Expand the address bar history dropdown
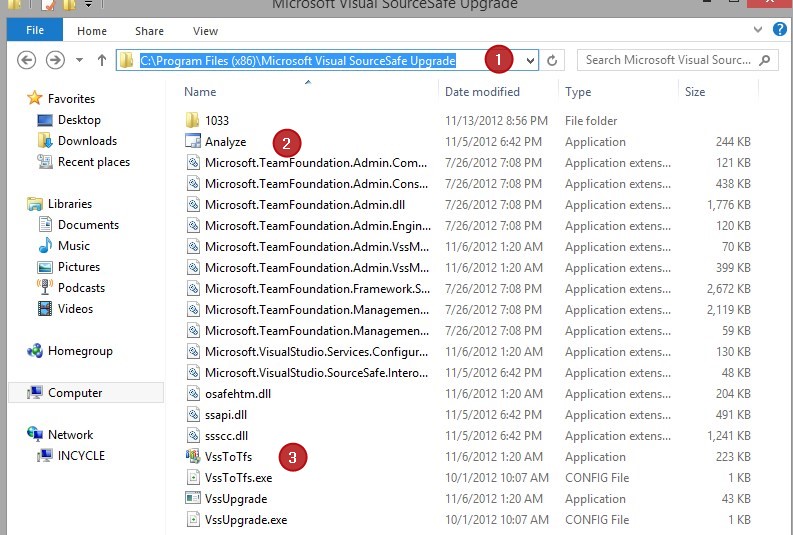The image size is (793, 535). [x=530, y=61]
